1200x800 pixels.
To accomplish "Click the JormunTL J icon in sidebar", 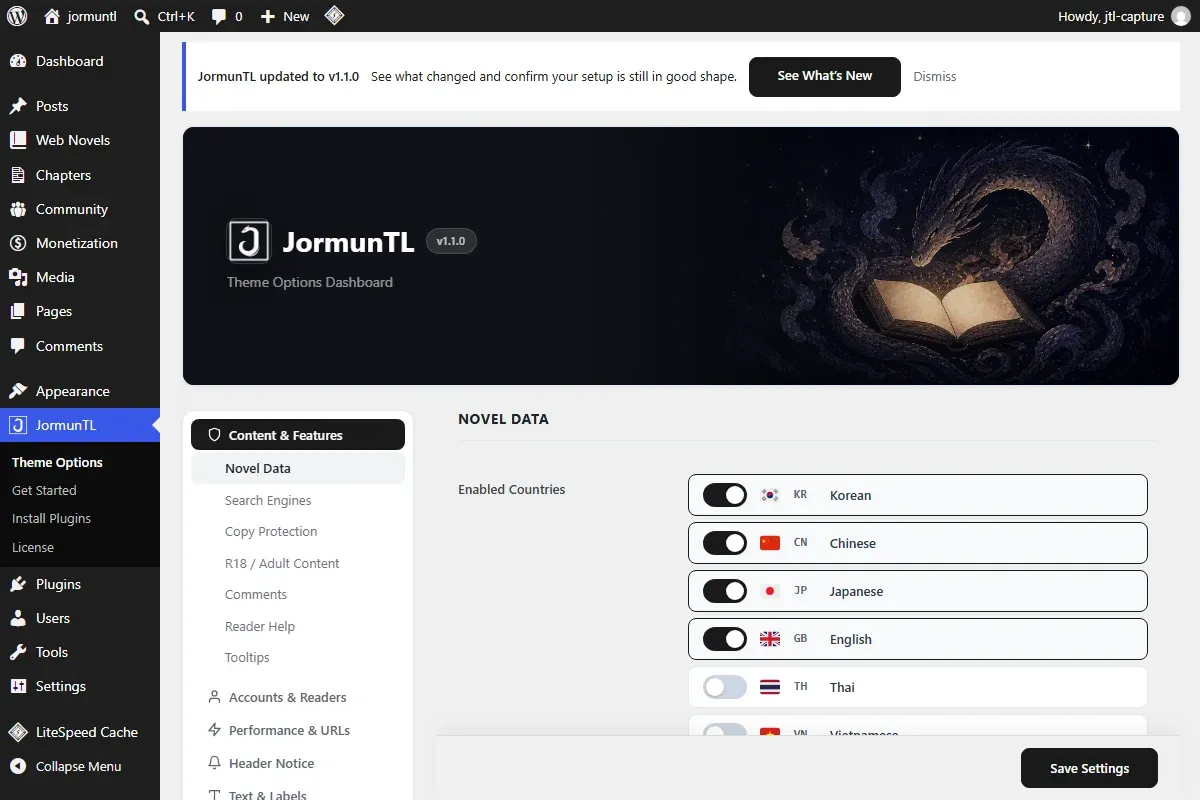I will [x=18, y=425].
